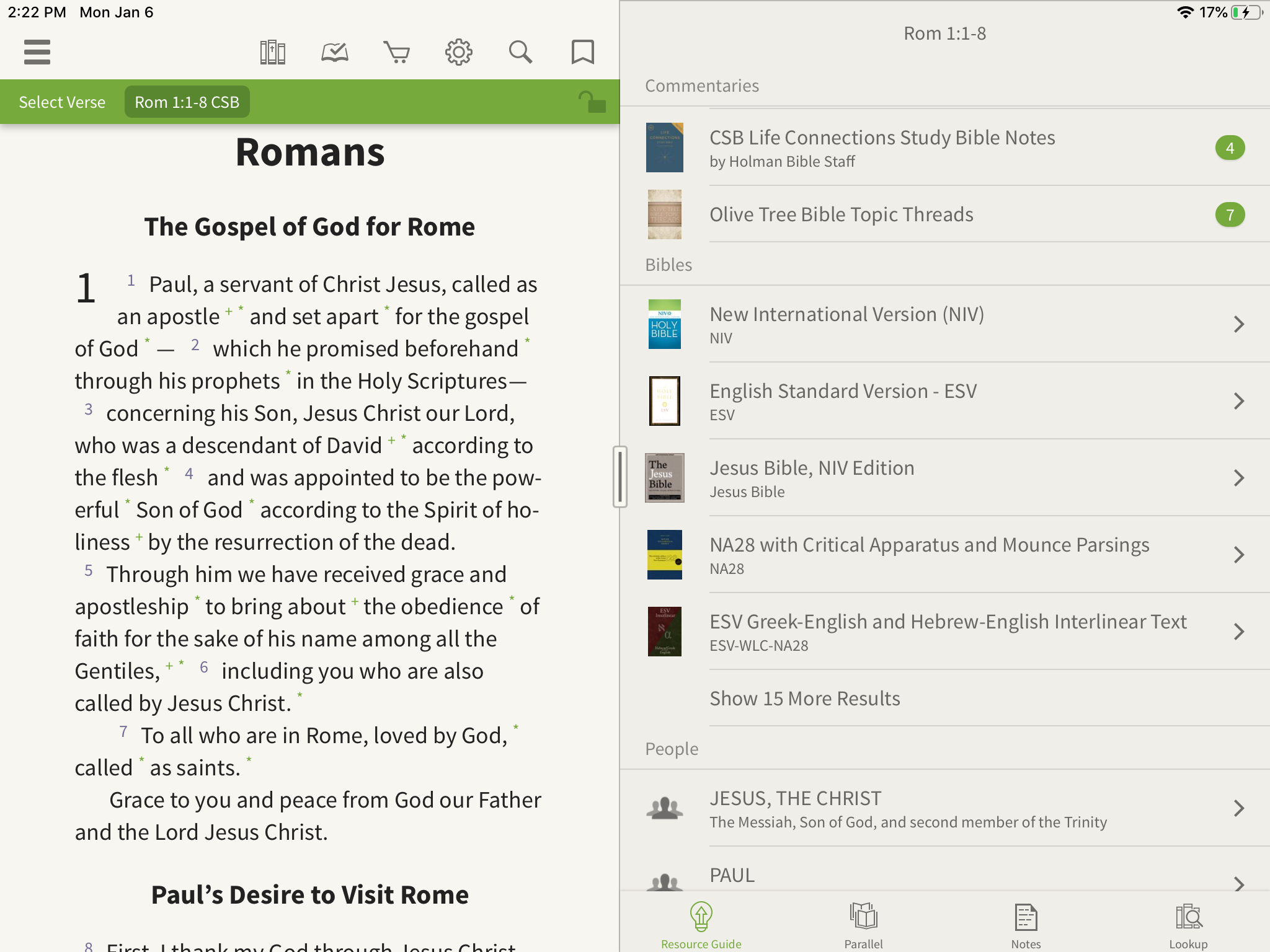Open the library books icon
1270x952 pixels.
272,52
